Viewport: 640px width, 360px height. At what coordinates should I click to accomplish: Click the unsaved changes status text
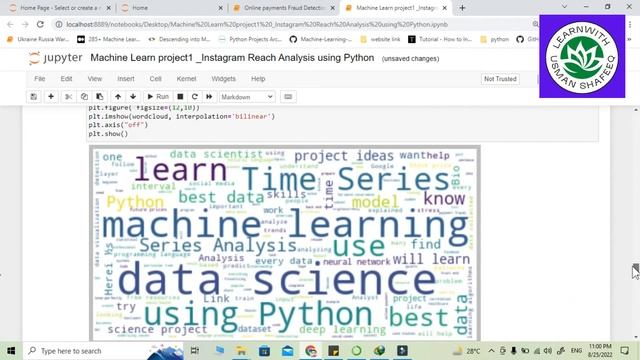[x=411, y=59]
